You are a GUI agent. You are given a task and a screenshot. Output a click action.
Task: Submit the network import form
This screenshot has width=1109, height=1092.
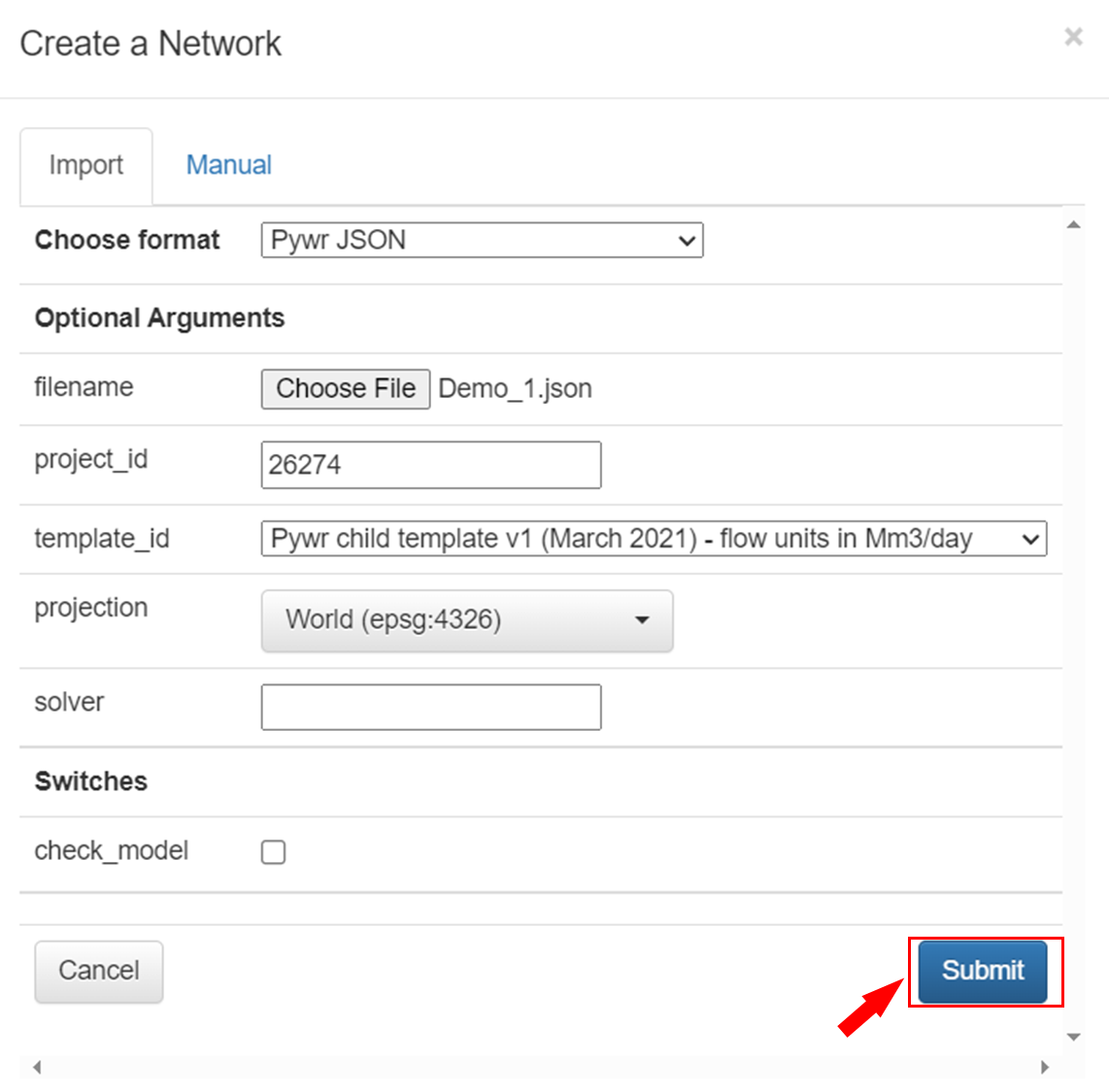click(x=983, y=971)
